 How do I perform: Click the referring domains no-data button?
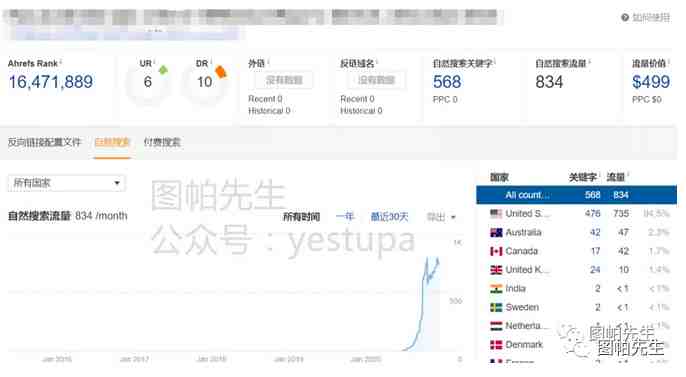(376, 80)
